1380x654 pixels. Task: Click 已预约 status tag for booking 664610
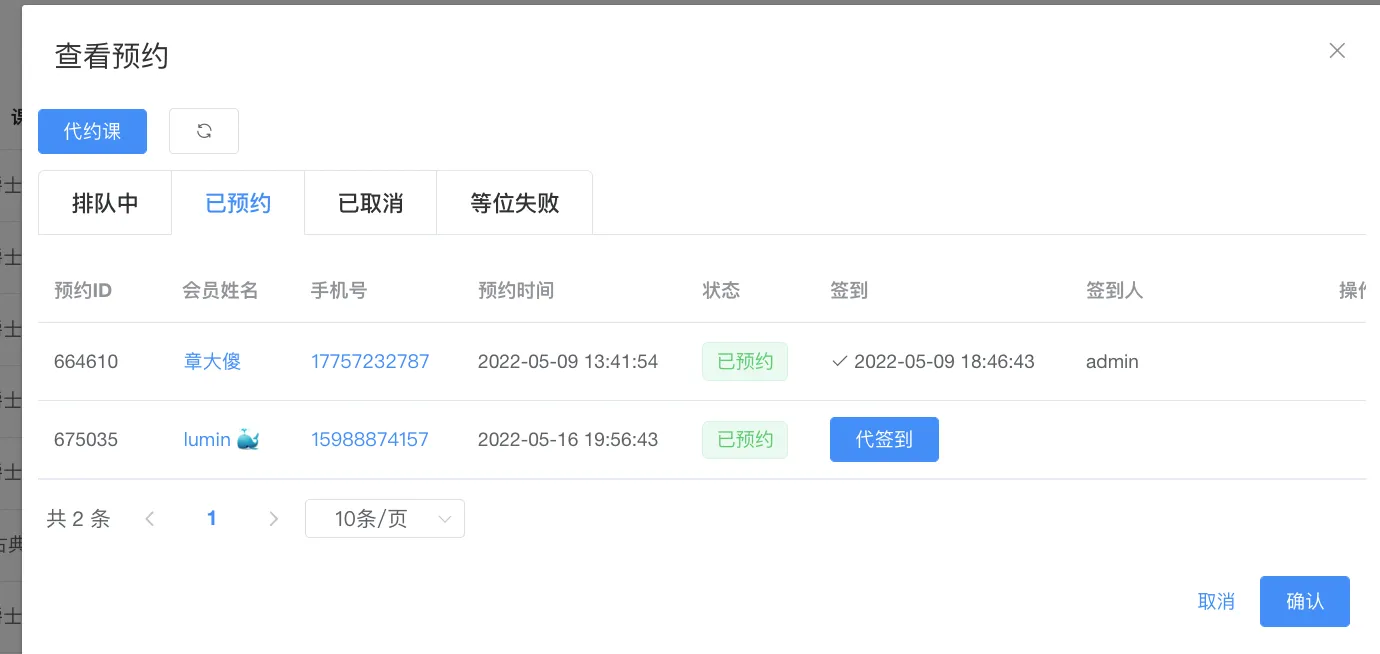744,361
